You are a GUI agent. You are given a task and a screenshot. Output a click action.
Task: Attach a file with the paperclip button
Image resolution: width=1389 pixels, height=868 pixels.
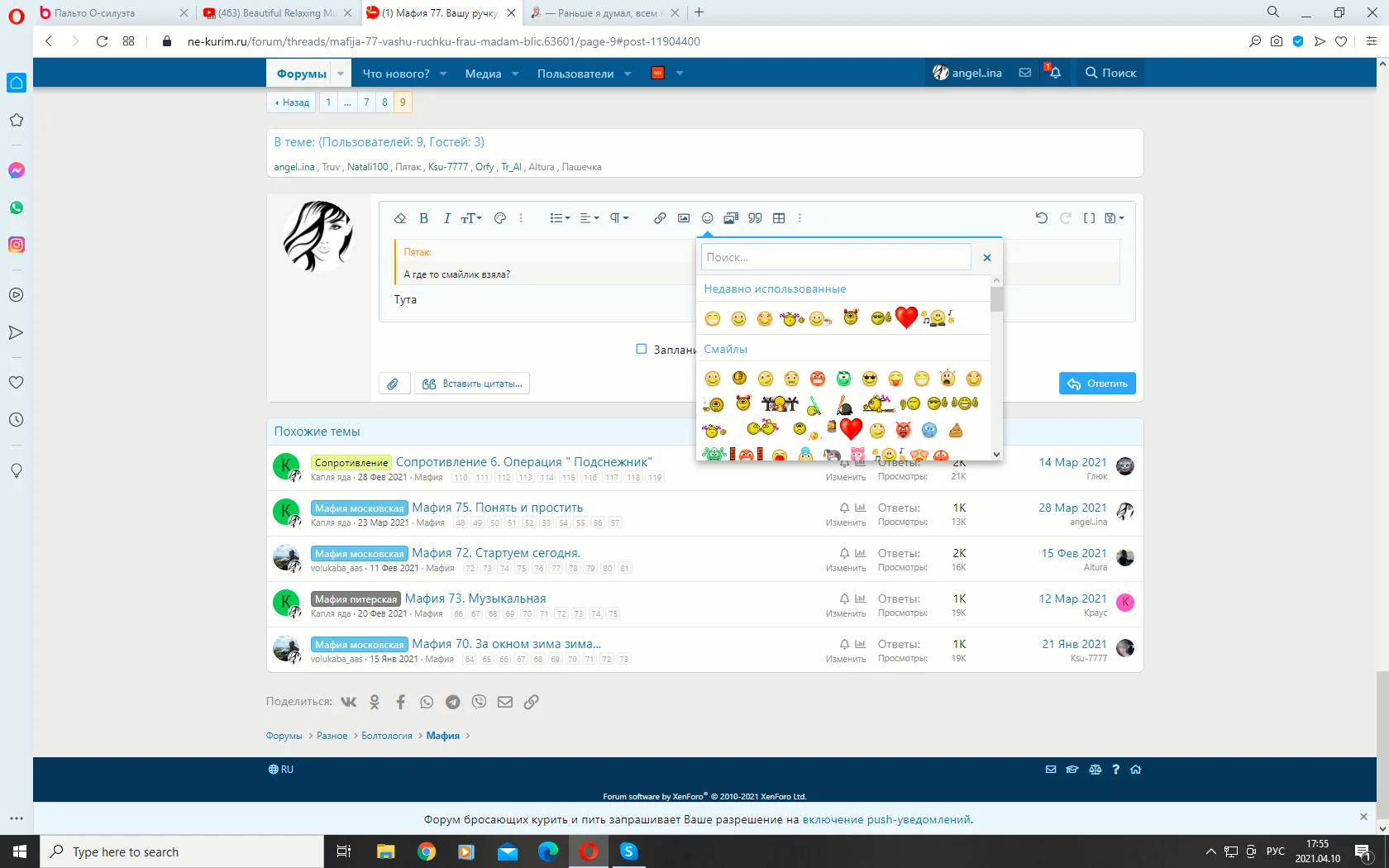point(394,384)
